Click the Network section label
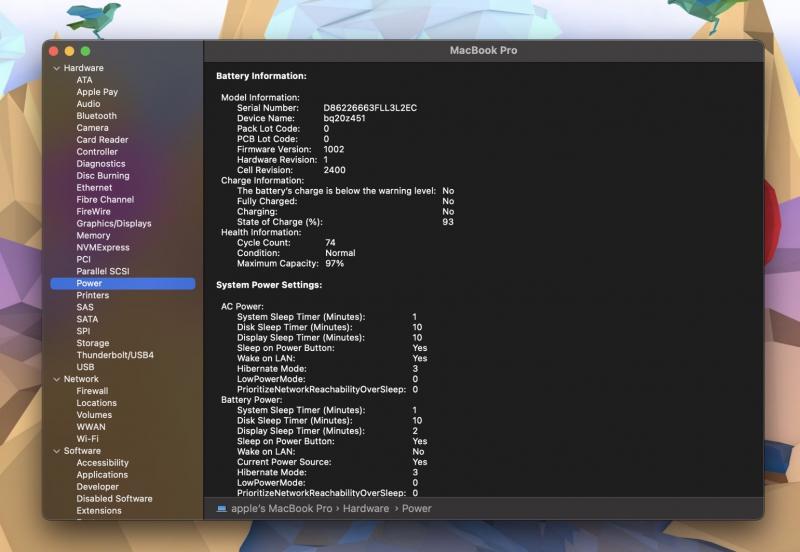 click(x=81, y=379)
